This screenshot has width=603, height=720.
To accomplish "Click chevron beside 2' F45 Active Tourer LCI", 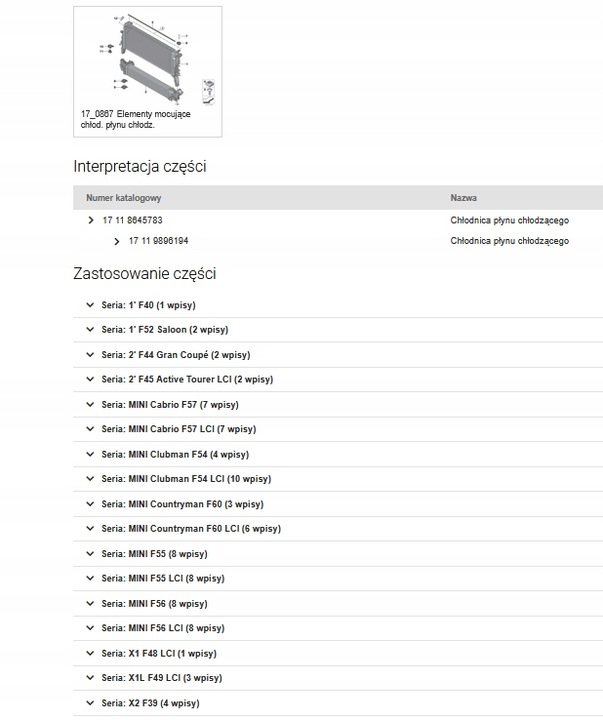I will 89,380.
